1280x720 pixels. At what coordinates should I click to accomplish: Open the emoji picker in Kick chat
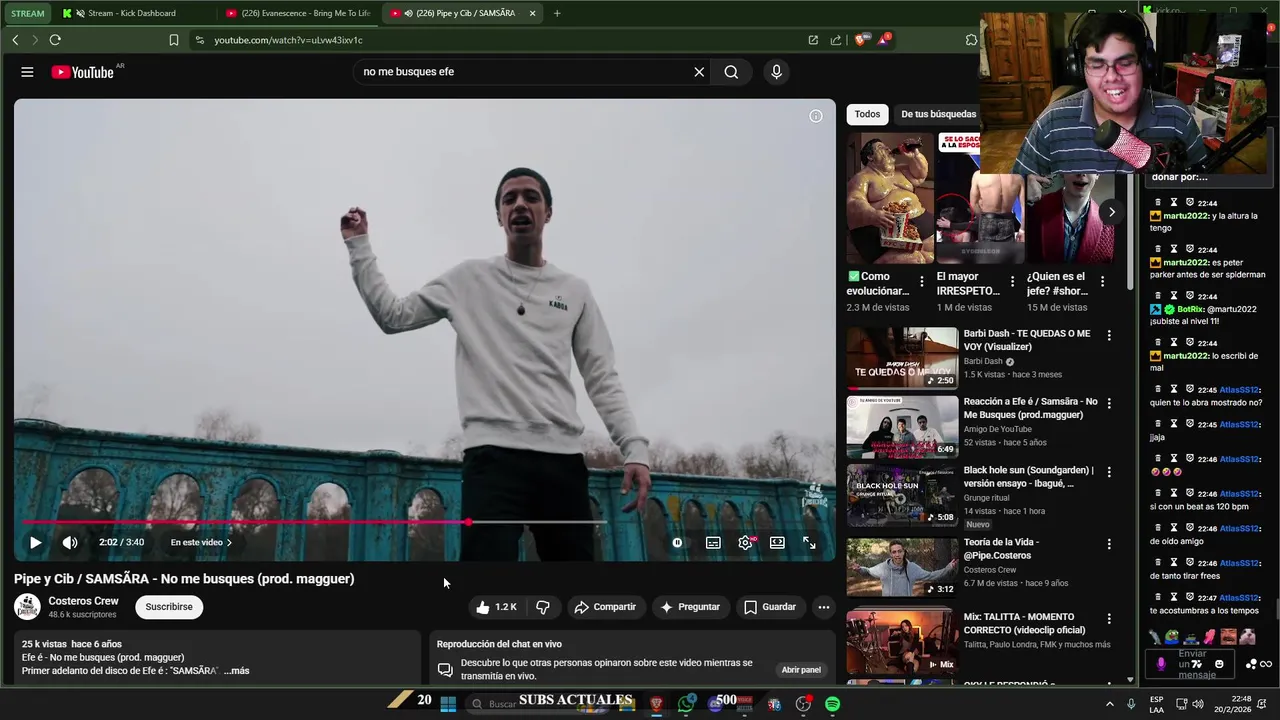click(1219, 664)
